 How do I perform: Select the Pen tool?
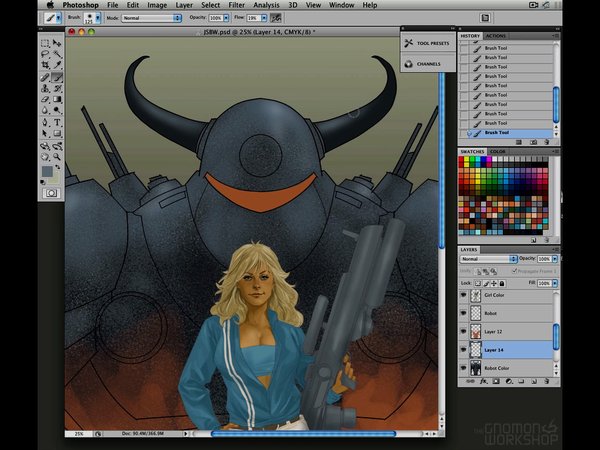coord(45,122)
